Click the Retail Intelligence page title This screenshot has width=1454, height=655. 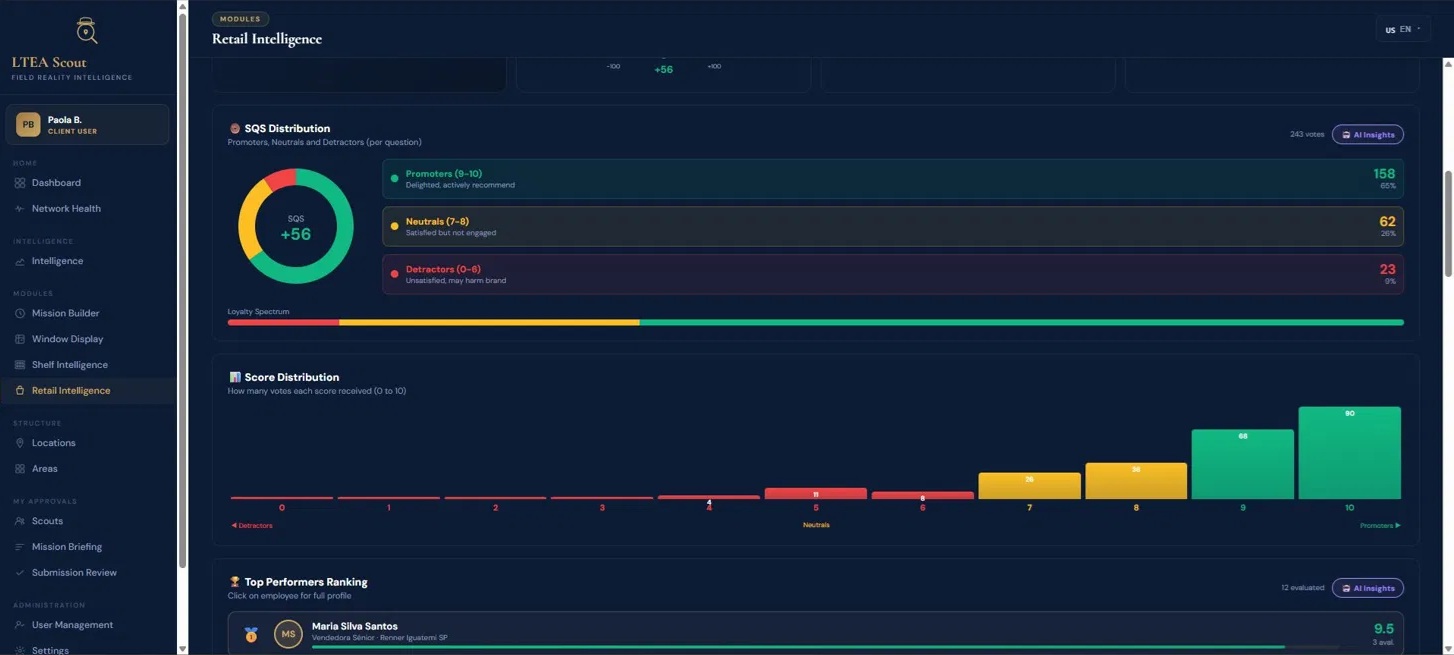click(267, 39)
